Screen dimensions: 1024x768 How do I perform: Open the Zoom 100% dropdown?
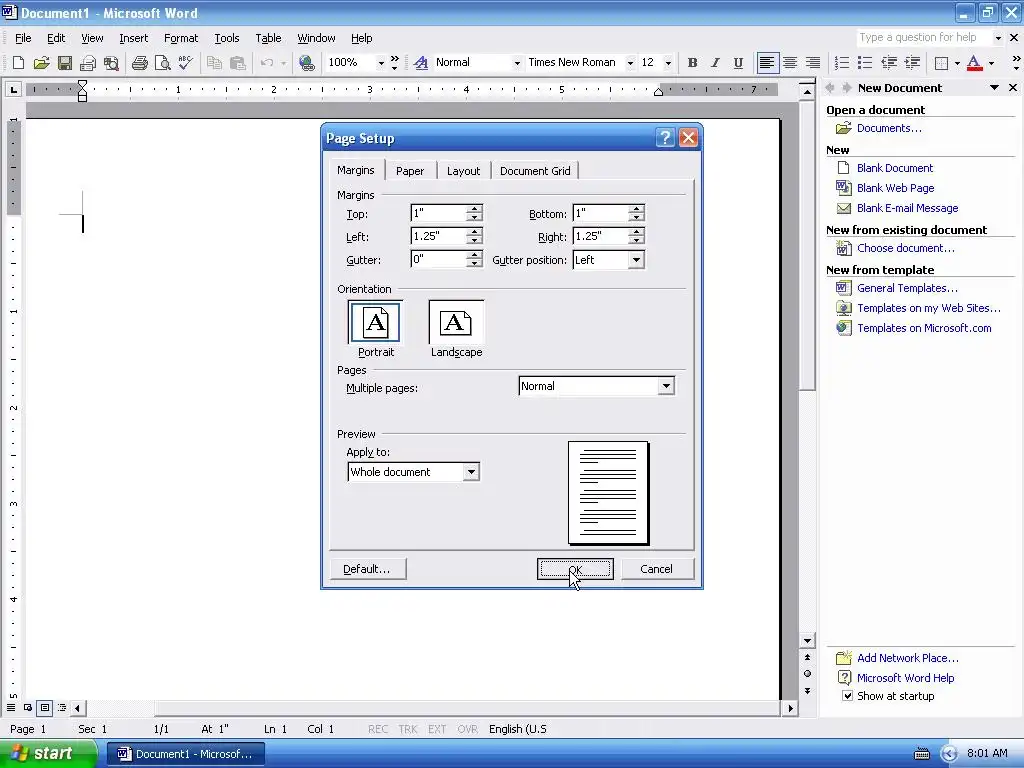coord(381,63)
